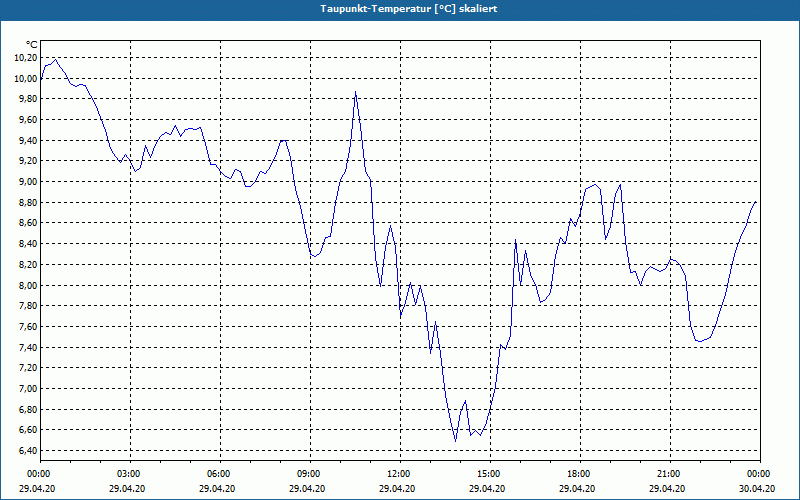This screenshot has height=500, width=800.
Task: Select the 10,00 y-axis value
Action: [26, 79]
